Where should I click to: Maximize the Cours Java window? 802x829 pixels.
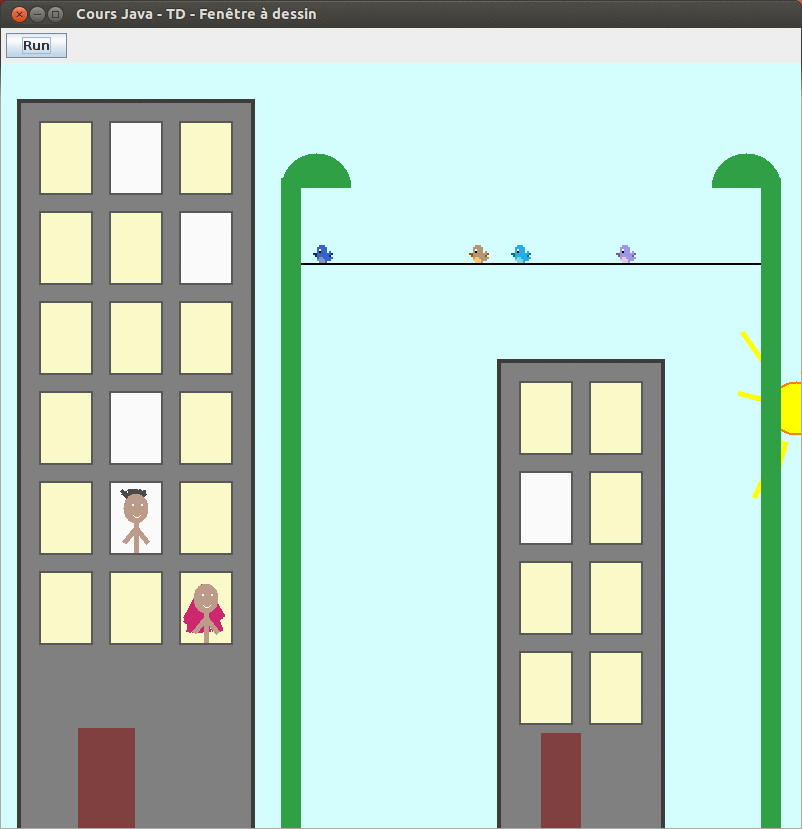pyautogui.click(x=55, y=14)
